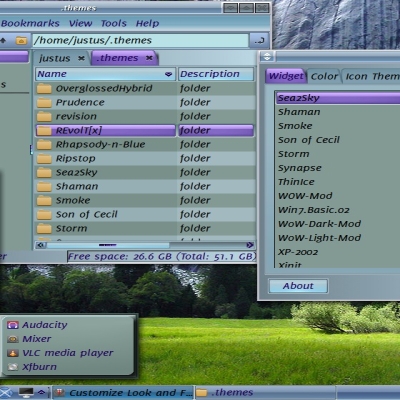The image size is (400, 400).
Task: Select the Storm folder icon in file list
Action: coord(44,229)
